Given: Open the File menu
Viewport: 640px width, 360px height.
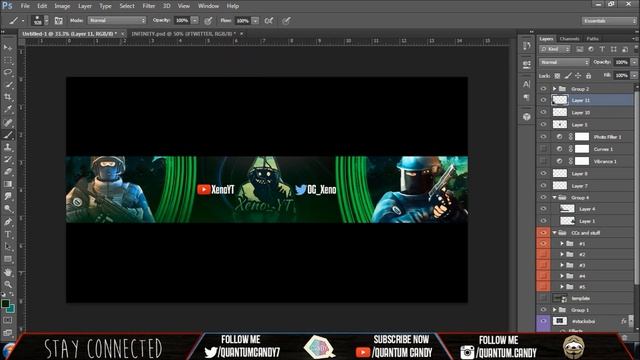Looking at the screenshot, I should click(25, 6).
